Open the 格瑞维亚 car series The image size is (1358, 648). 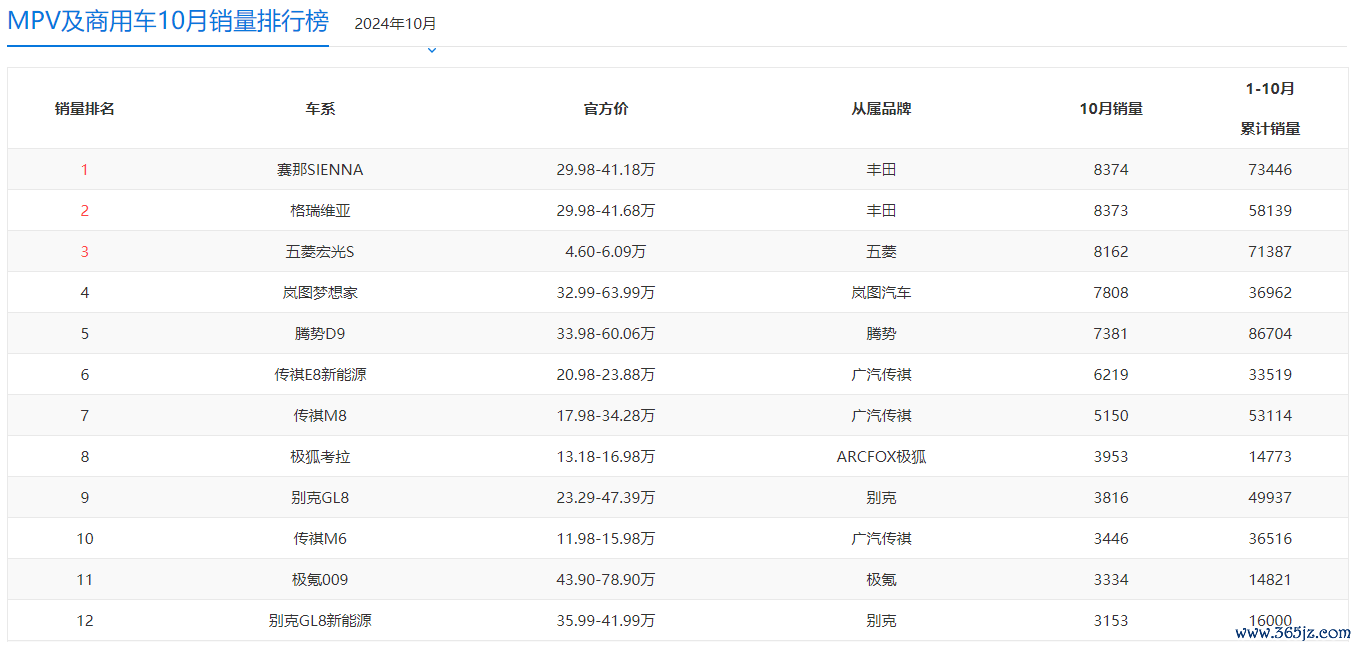[x=320, y=211]
